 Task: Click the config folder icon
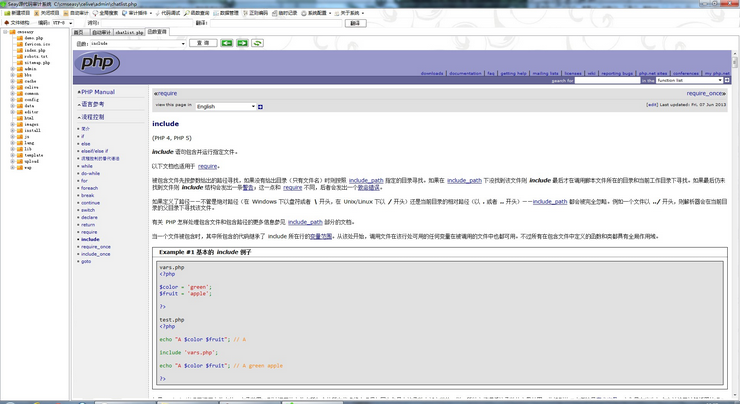20,100
